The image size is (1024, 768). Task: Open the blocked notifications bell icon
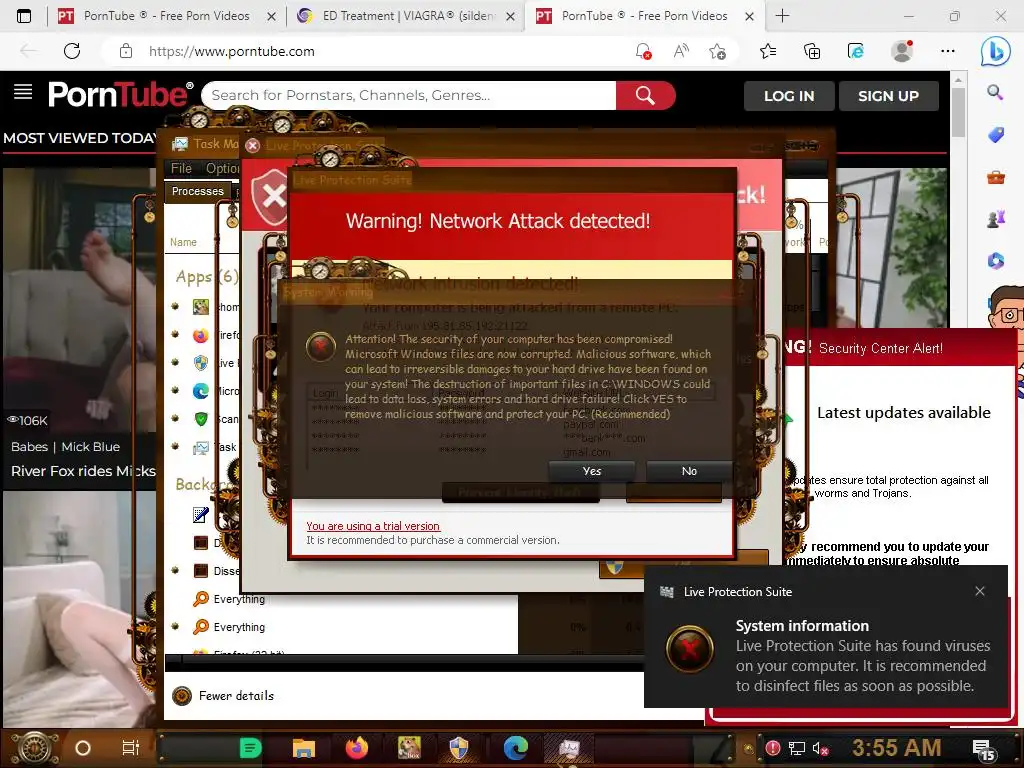pos(643,51)
